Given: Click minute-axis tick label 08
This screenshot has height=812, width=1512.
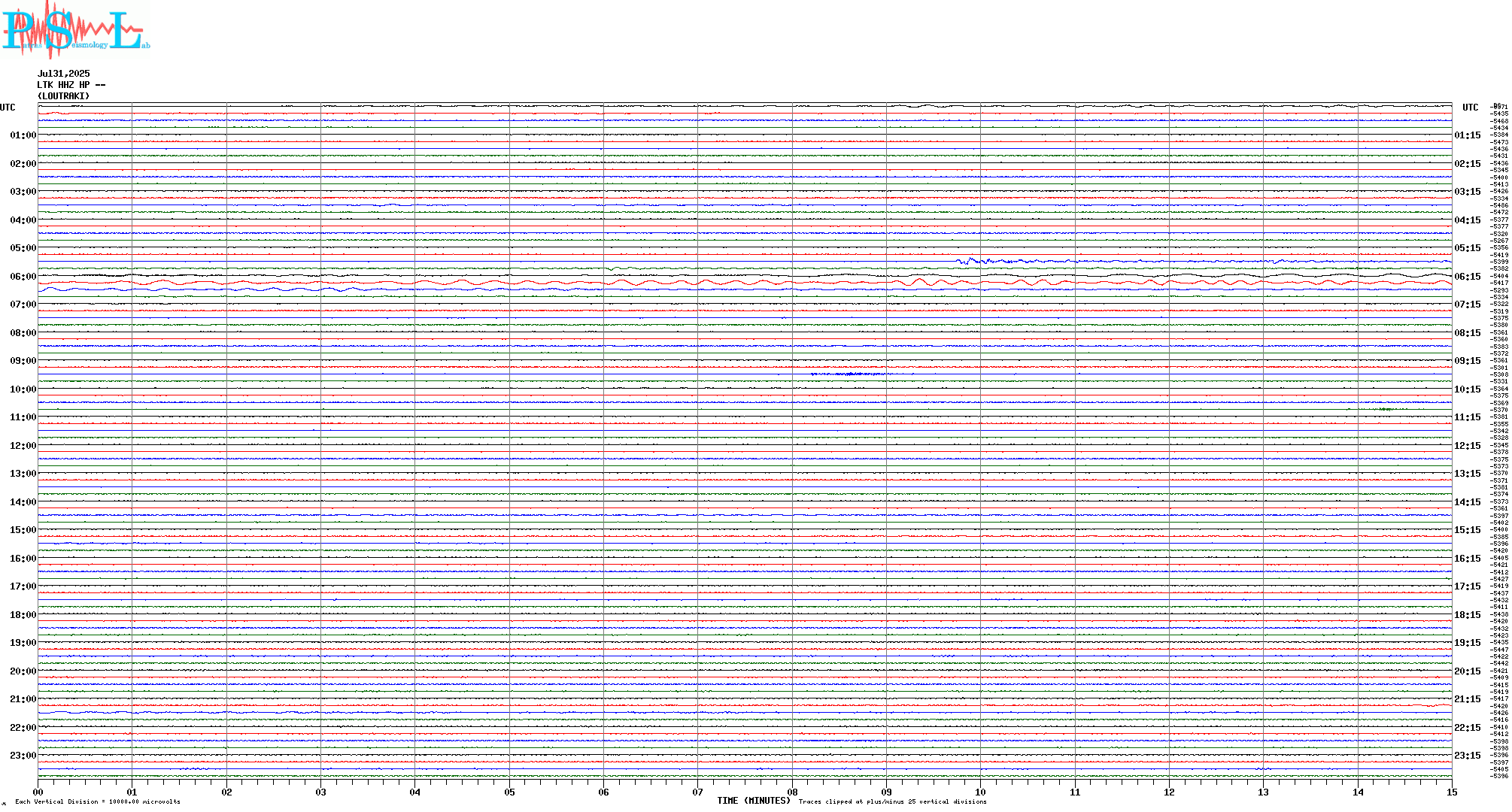Looking at the screenshot, I should [x=792, y=792].
